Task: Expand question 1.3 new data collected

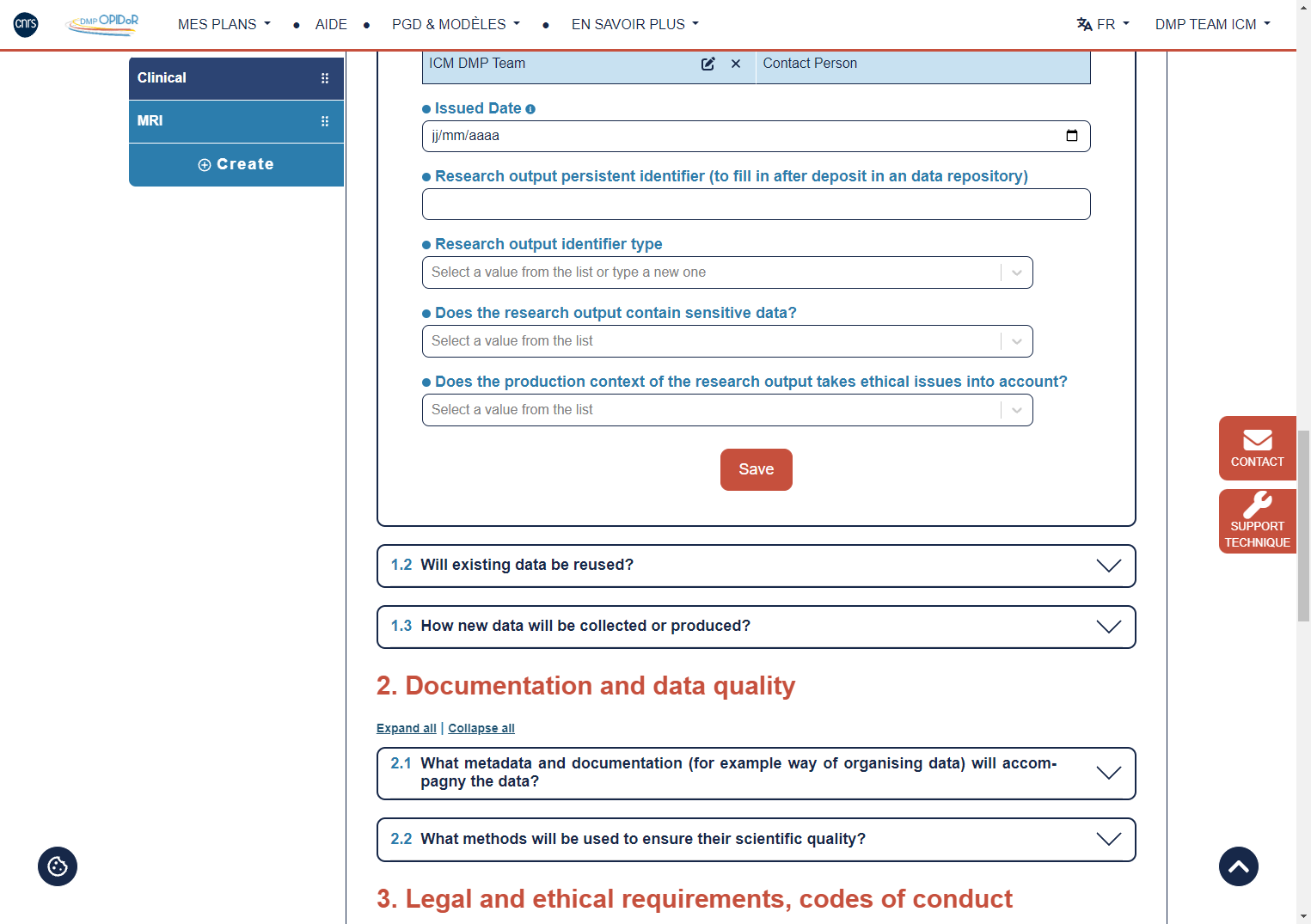Action: pyautogui.click(x=756, y=627)
